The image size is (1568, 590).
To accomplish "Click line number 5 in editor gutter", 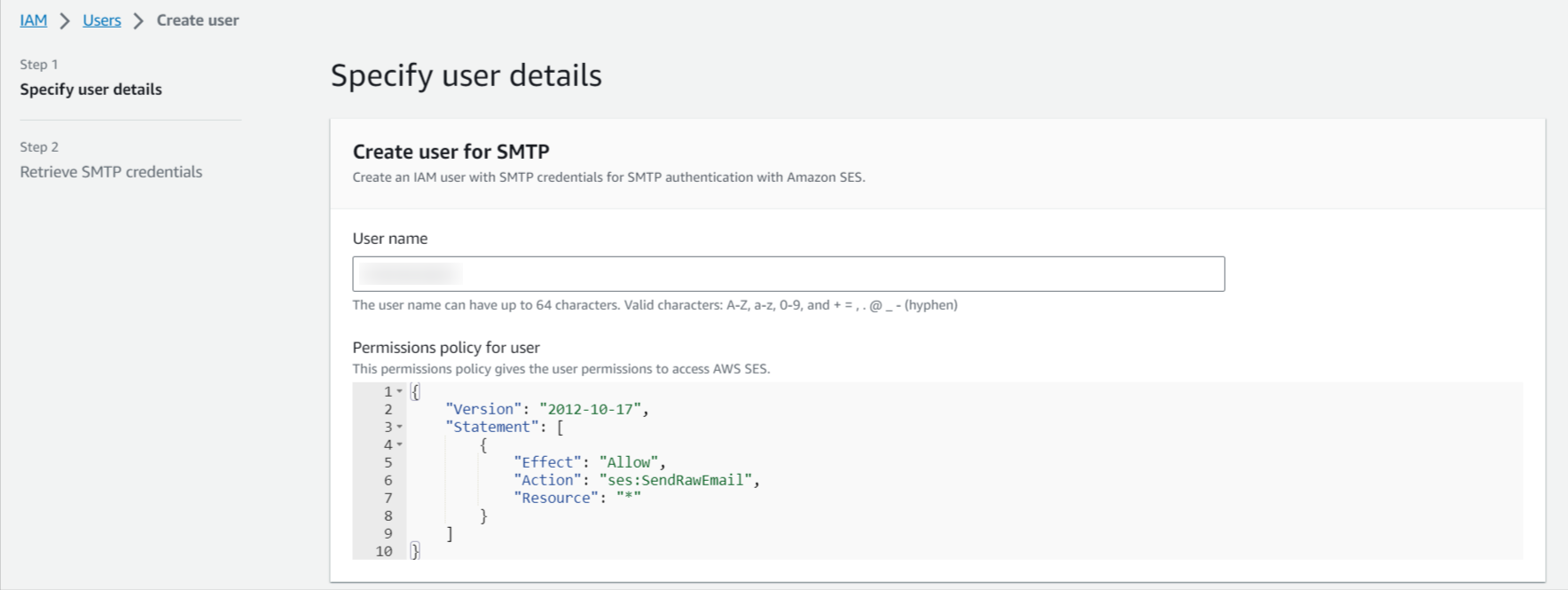I will pyautogui.click(x=388, y=462).
